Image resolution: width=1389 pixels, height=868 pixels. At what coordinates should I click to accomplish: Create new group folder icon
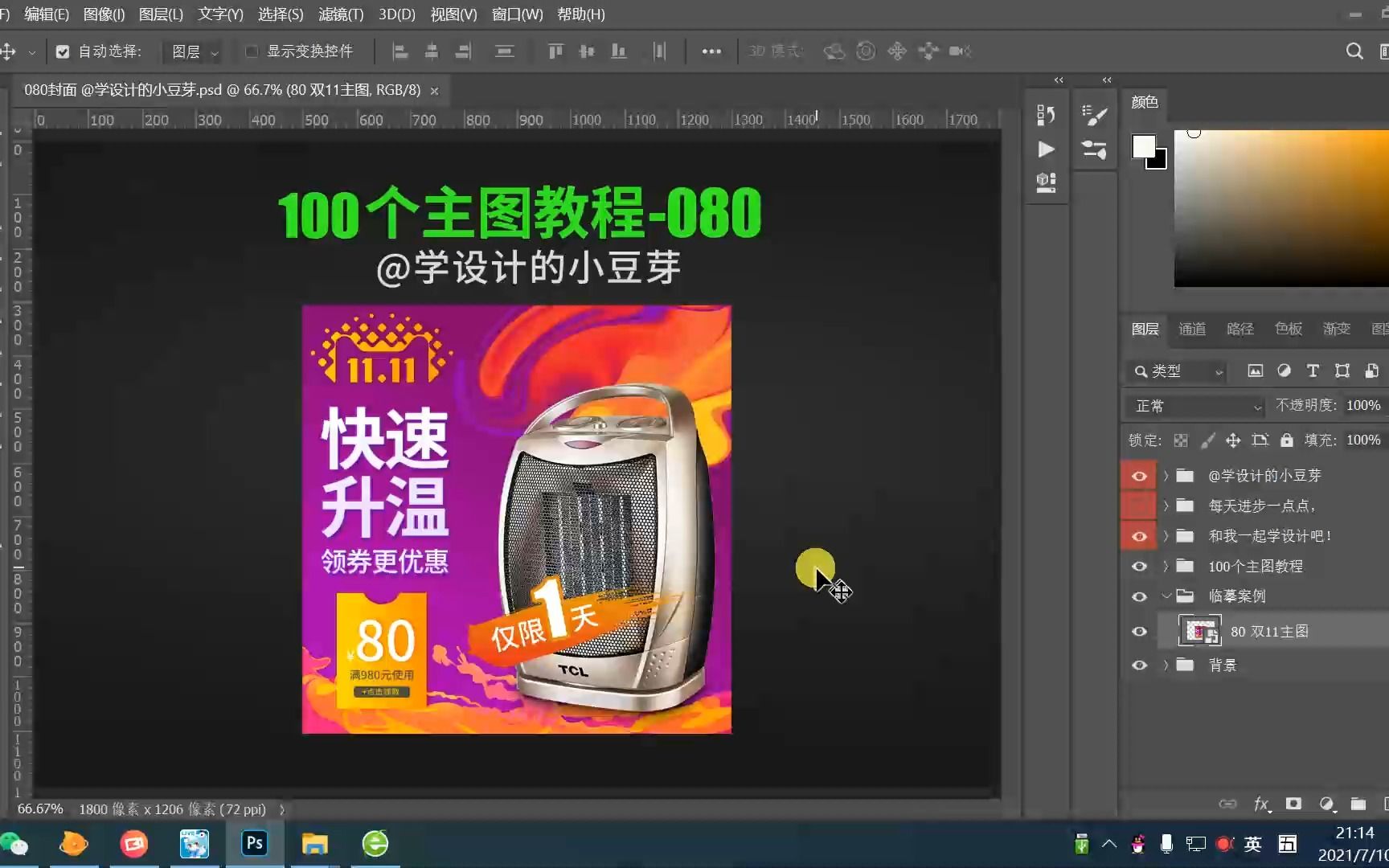(1358, 804)
